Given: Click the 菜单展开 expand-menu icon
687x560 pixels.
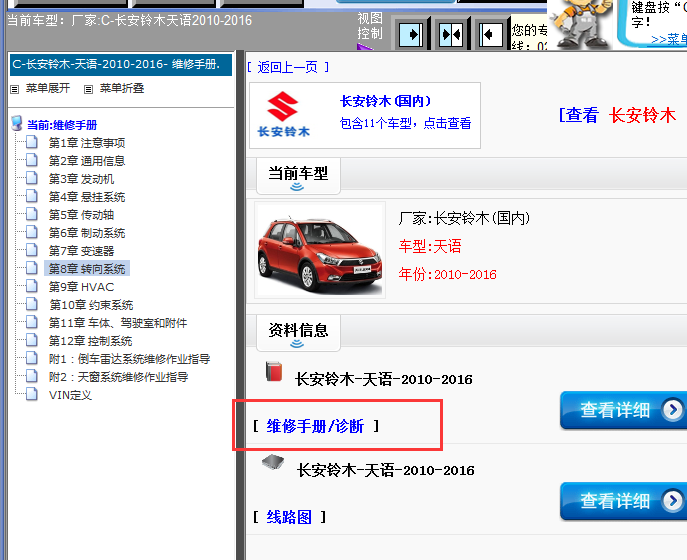Looking at the screenshot, I should (14, 89).
